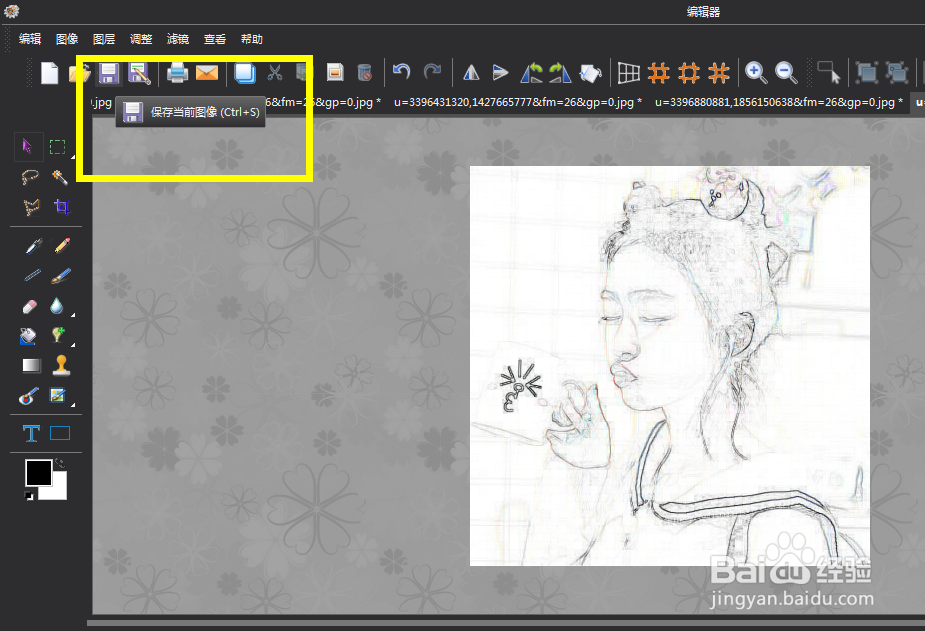The image size is (925, 631).
Task: Select the pencil tool
Action: [x=62, y=245]
